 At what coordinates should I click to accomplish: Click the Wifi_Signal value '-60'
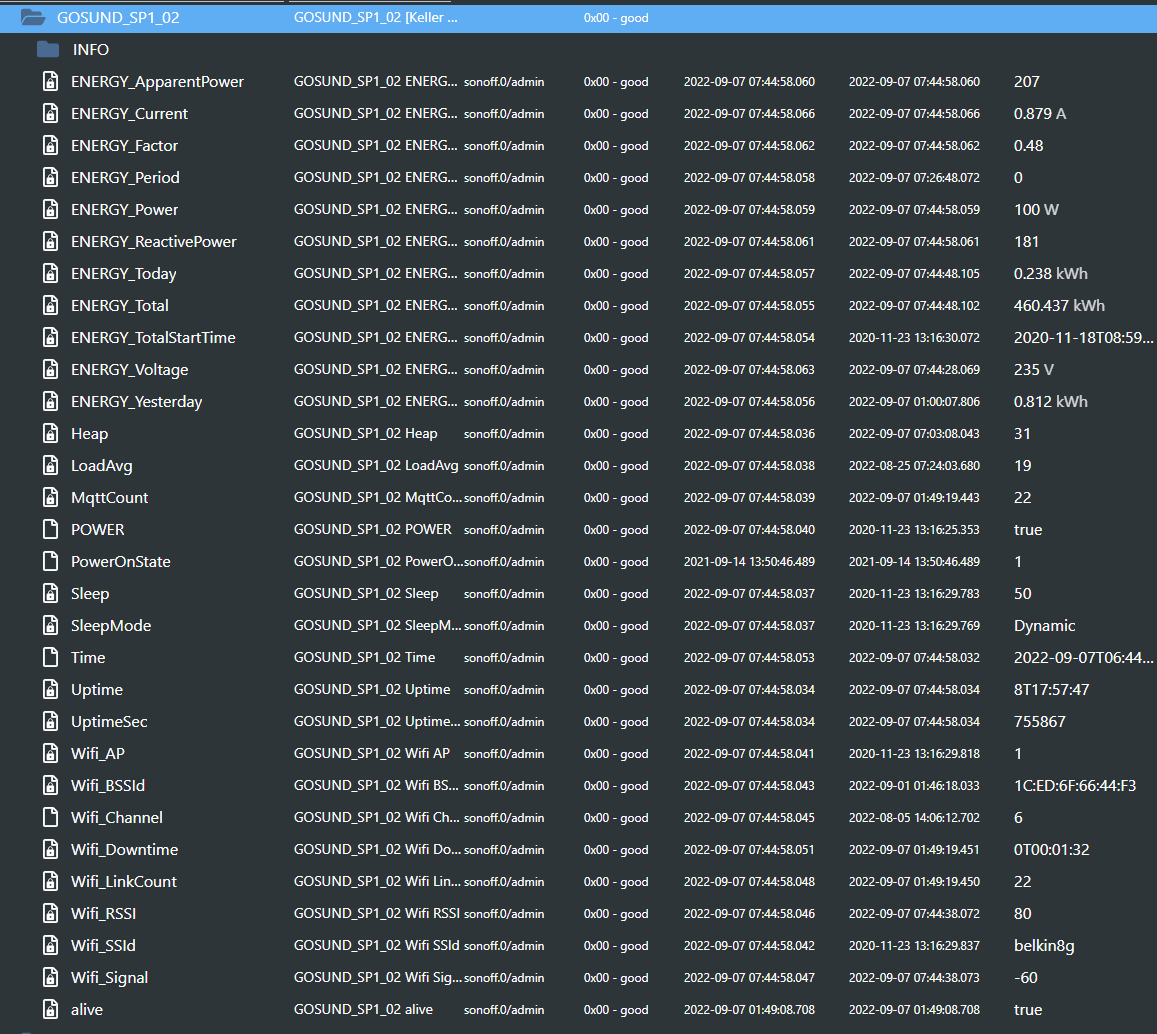(x=1026, y=977)
